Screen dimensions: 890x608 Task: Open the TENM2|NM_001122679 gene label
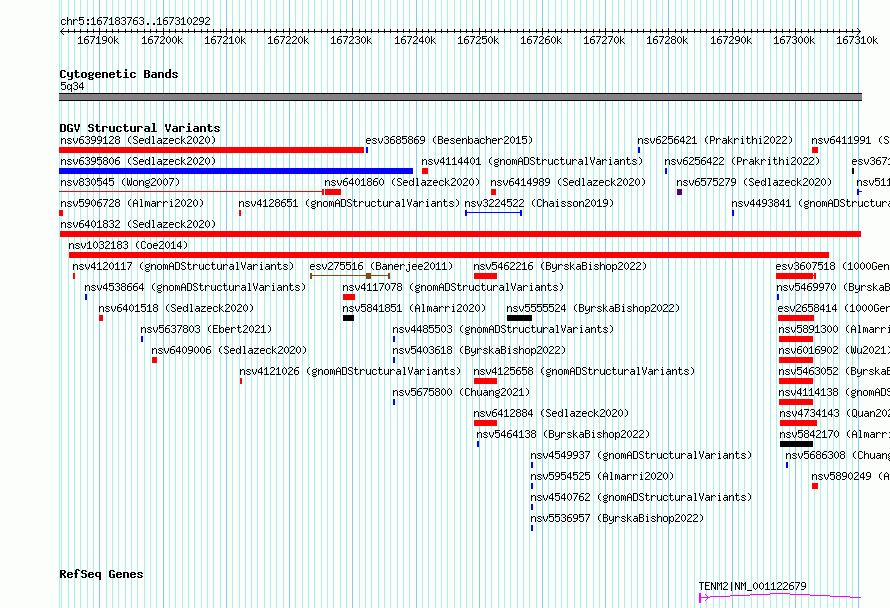[752, 586]
